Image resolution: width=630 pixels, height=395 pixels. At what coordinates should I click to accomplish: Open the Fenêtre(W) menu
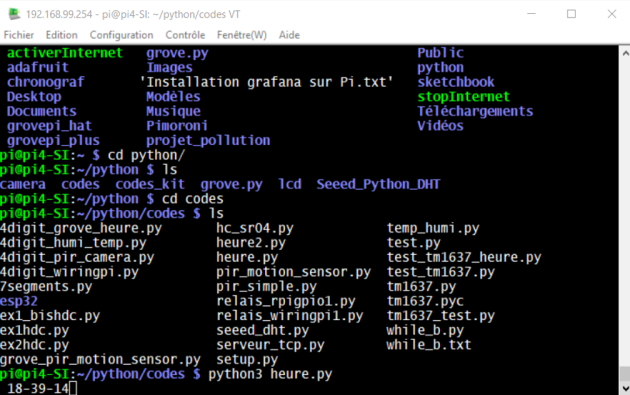(242, 35)
